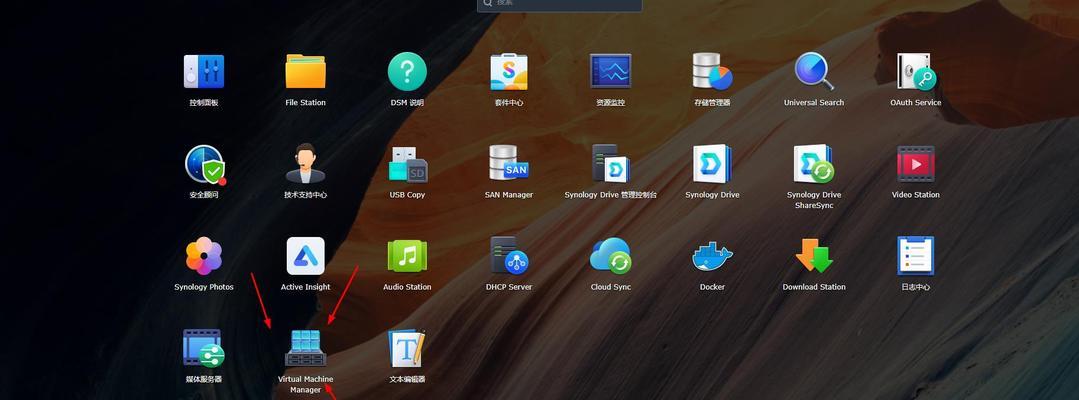The height and width of the screenshot is (400, 1079).
Task: Open Audio Station
Action: [407, 256]
